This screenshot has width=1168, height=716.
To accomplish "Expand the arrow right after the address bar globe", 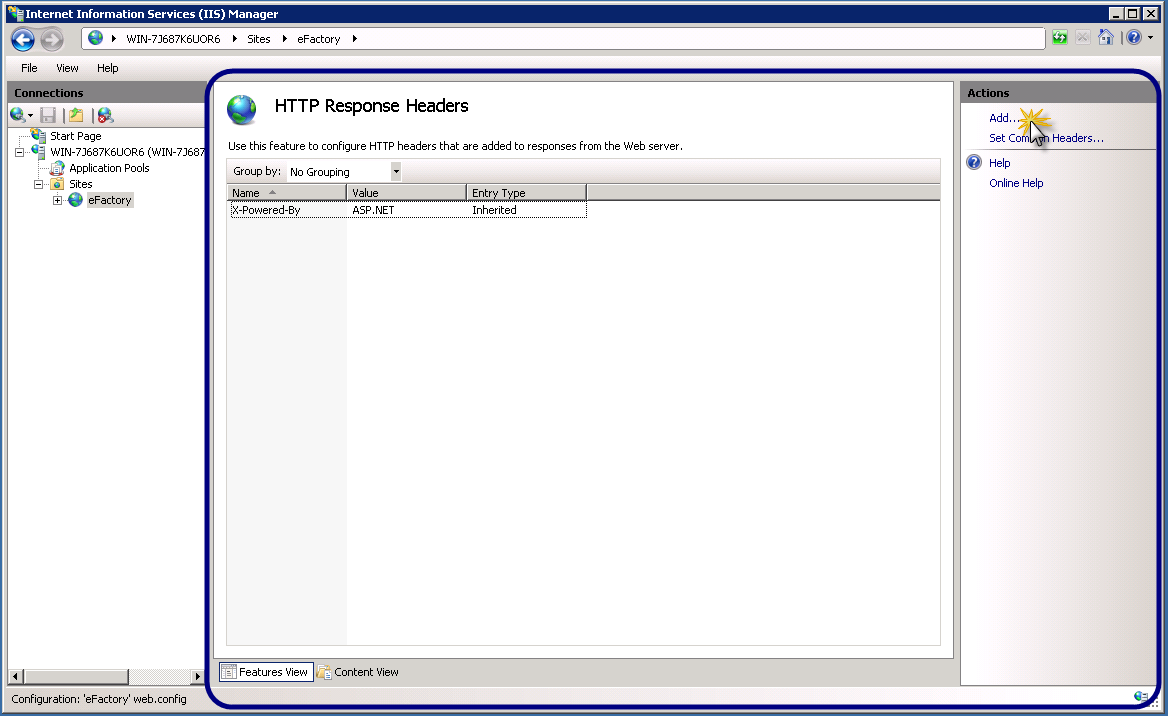I will click(114, 39).
